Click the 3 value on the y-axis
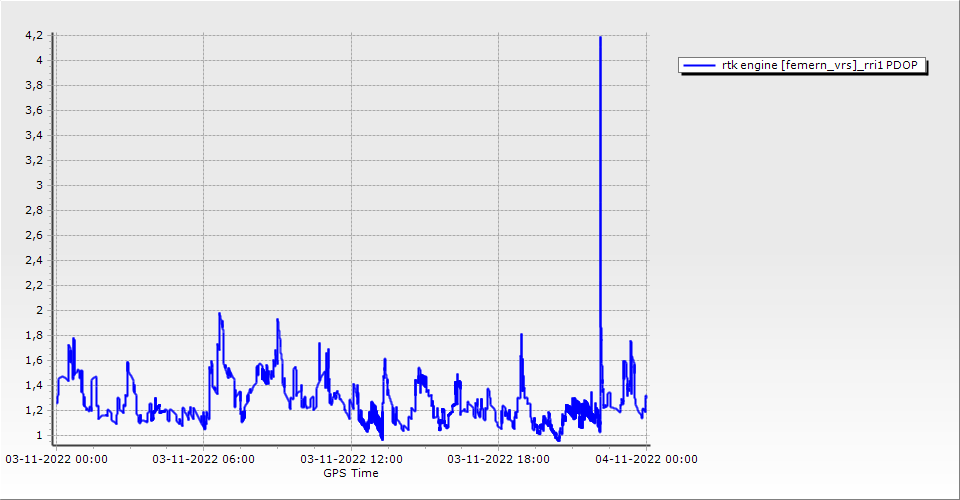960x500 pixels. click(x=39, y=185)
